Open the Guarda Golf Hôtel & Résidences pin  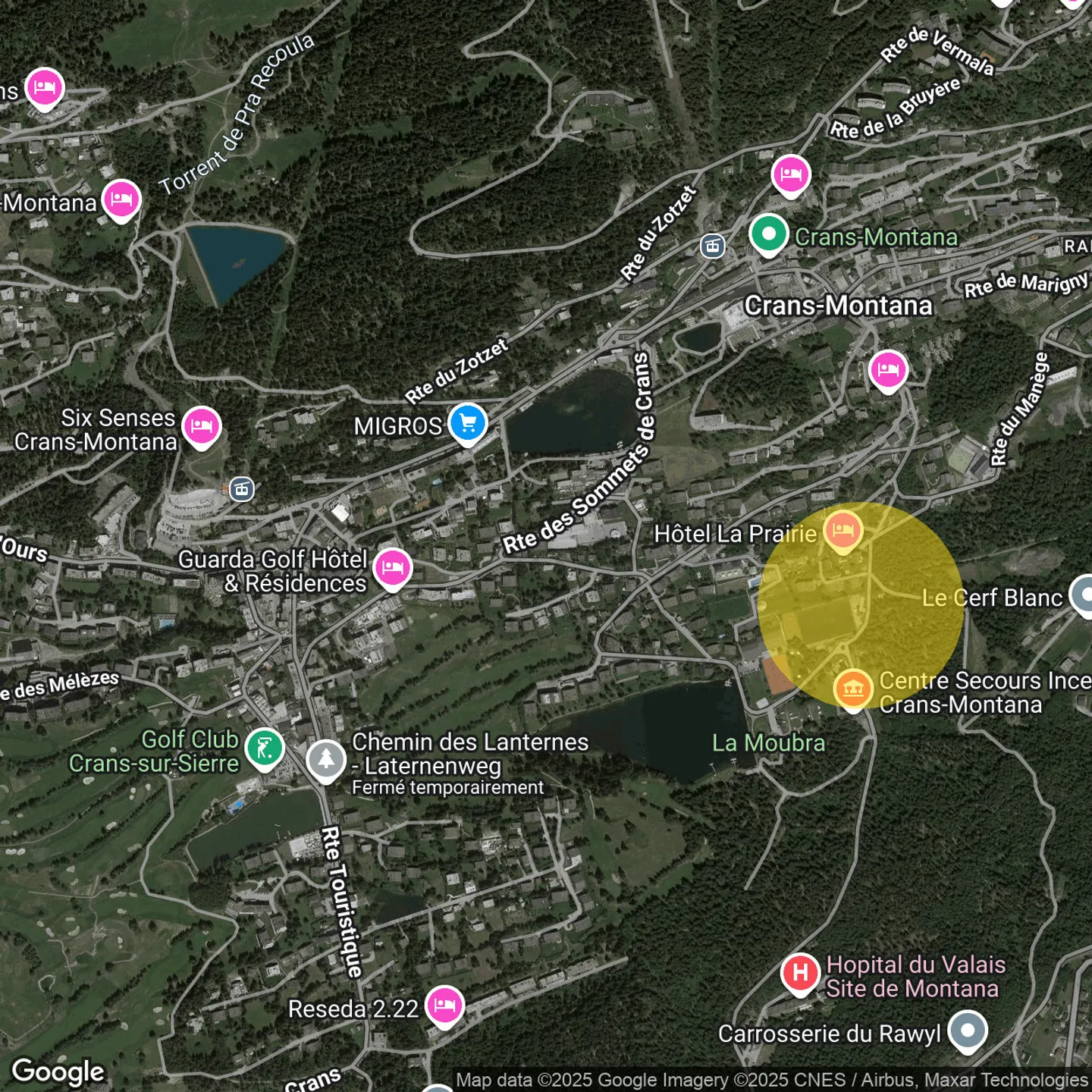[393, 567]
